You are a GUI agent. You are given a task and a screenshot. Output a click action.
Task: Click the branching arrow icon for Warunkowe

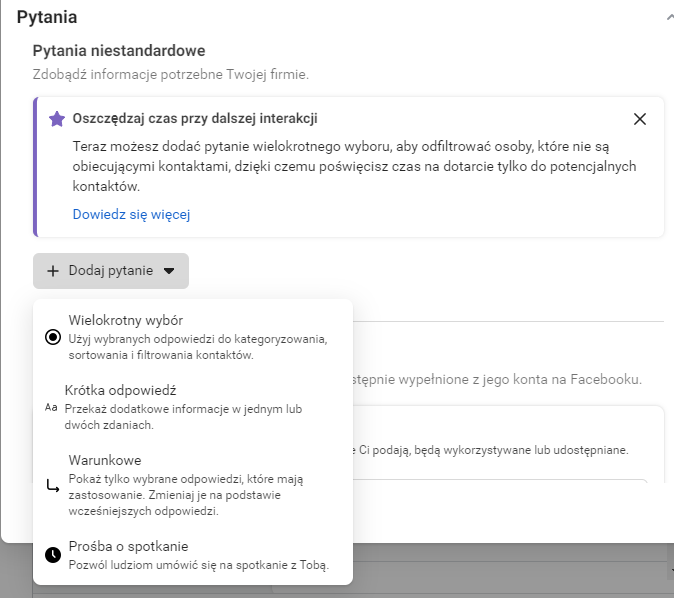pos(53,485)
